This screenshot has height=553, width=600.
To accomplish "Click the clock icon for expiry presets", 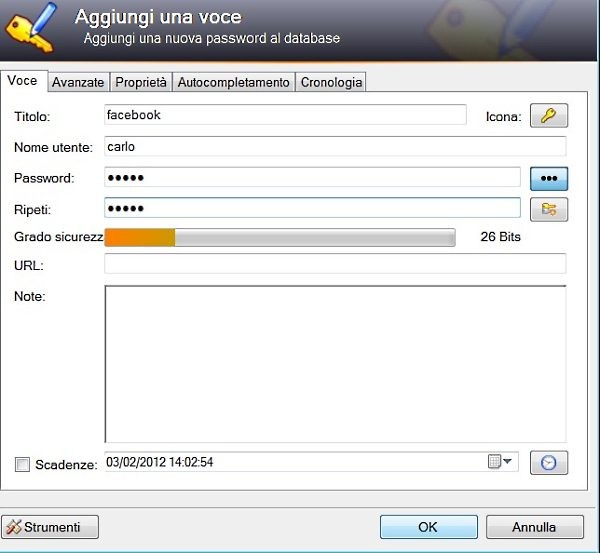I will coord(548,463).
